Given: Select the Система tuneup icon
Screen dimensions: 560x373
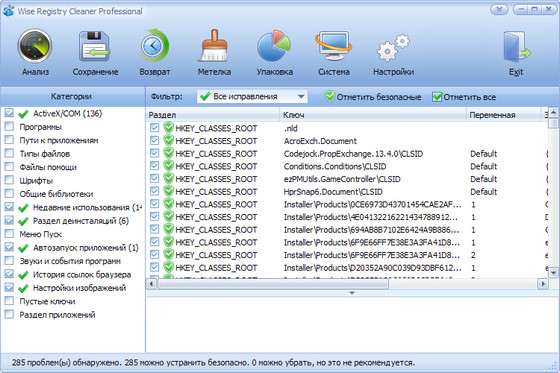Looking at the screenshot, I should coord(334,46).
